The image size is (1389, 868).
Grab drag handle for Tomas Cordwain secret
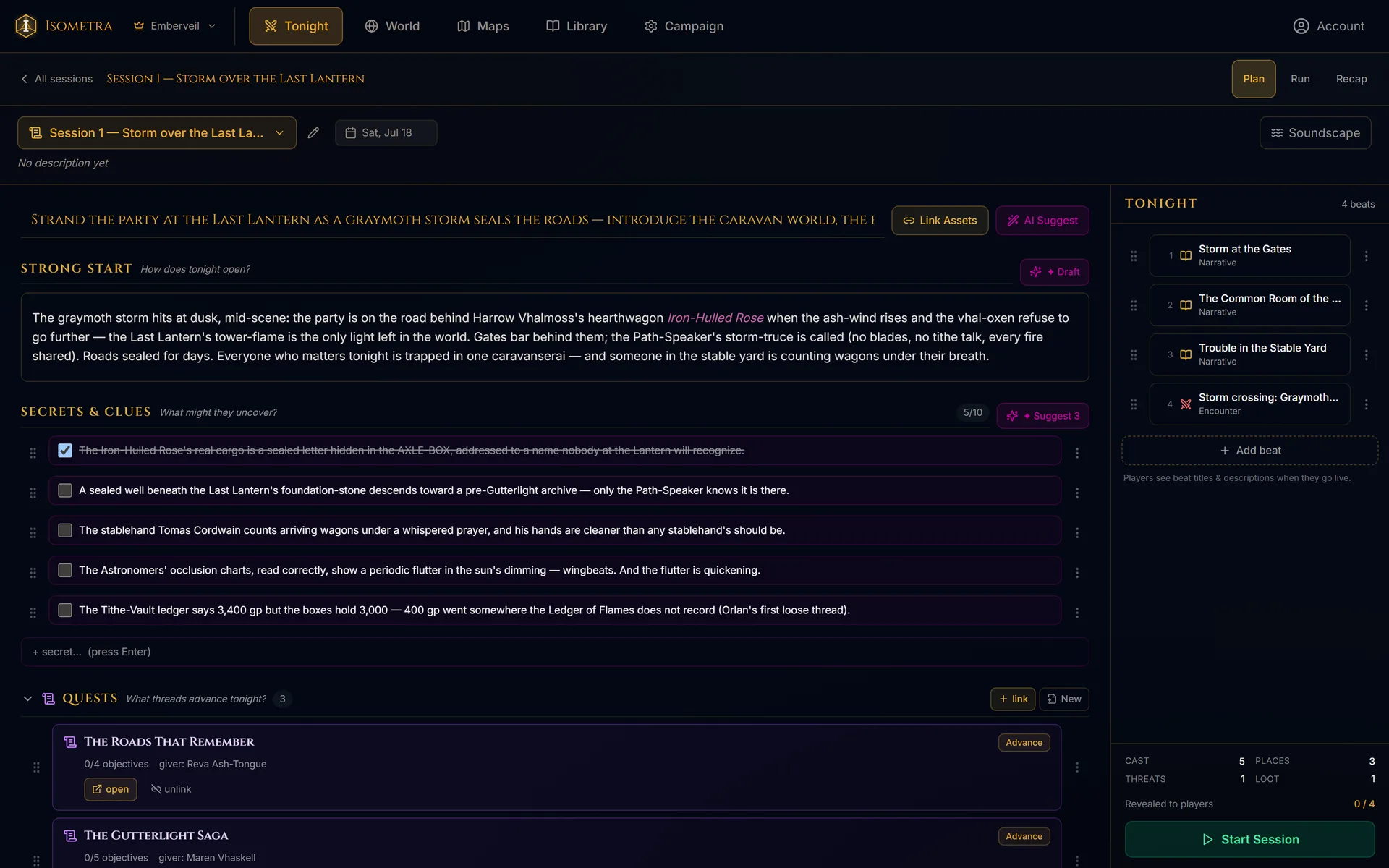tap(33, 532)
